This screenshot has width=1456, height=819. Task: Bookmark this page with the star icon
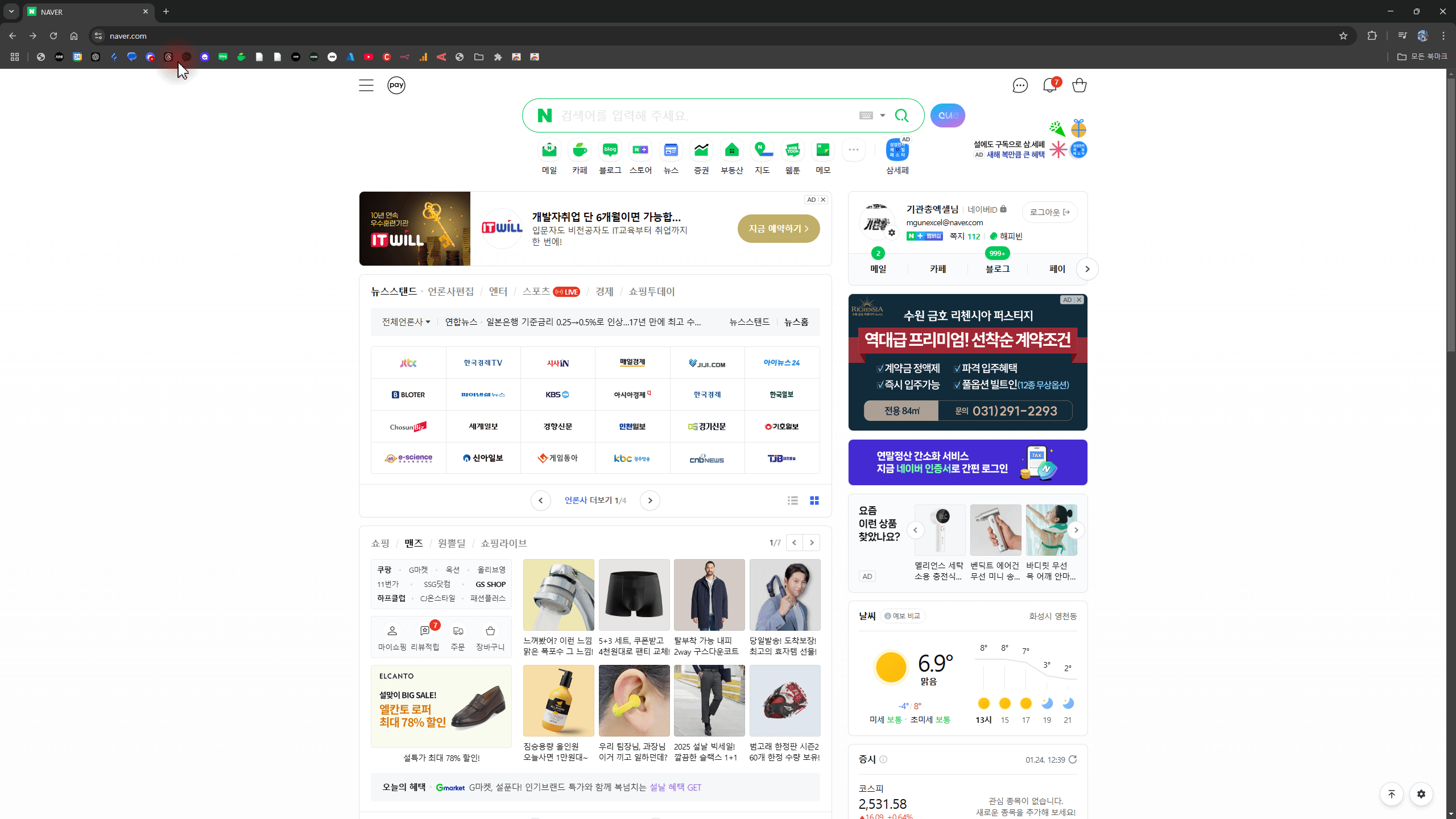tap(1343, 36)
